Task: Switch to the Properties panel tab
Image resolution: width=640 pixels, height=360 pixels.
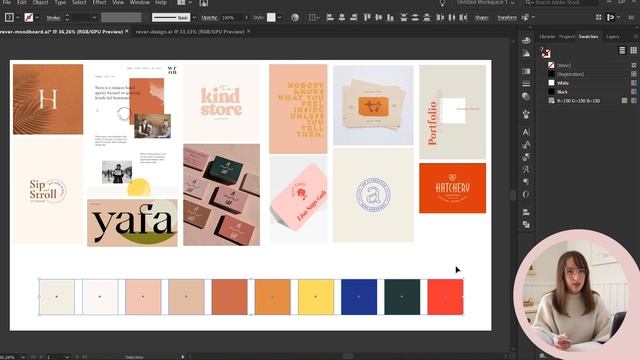Action: [x=567, y=36]
